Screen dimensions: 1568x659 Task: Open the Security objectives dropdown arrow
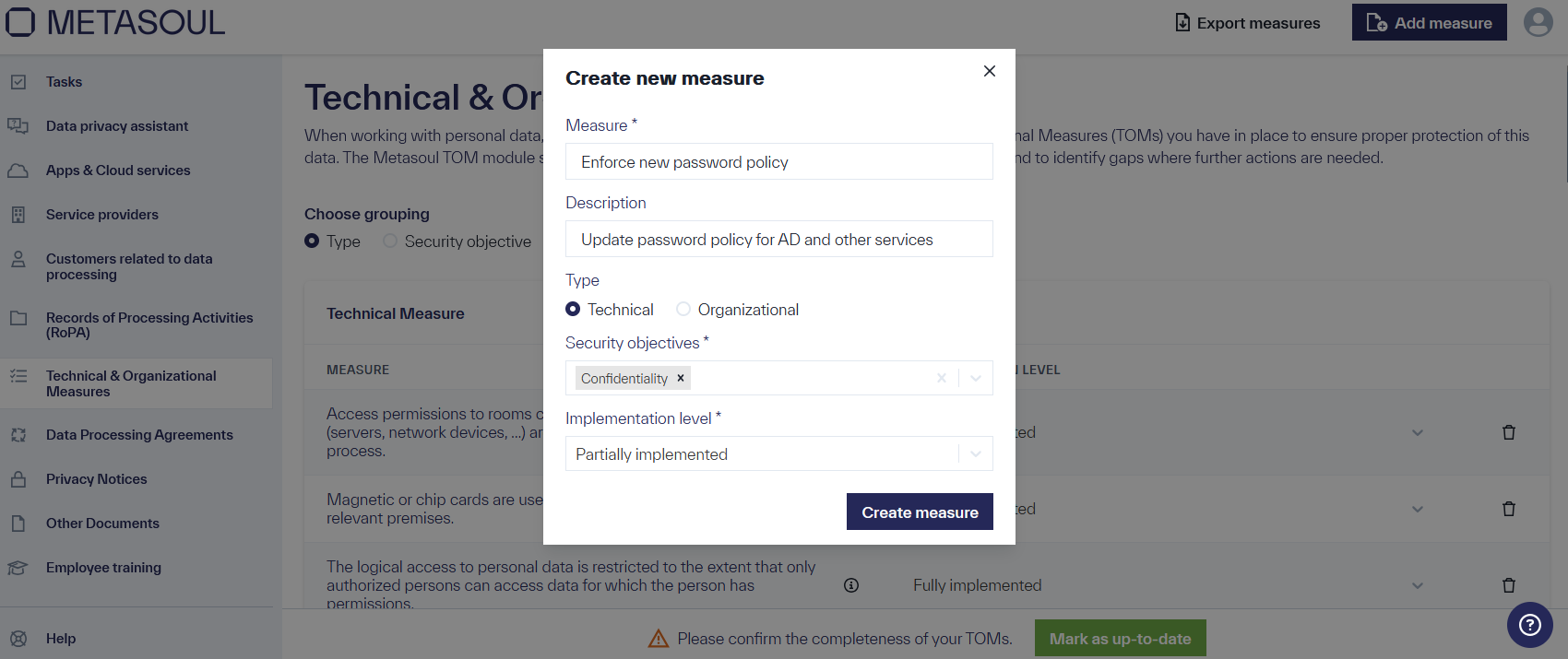tap(975, 378)
